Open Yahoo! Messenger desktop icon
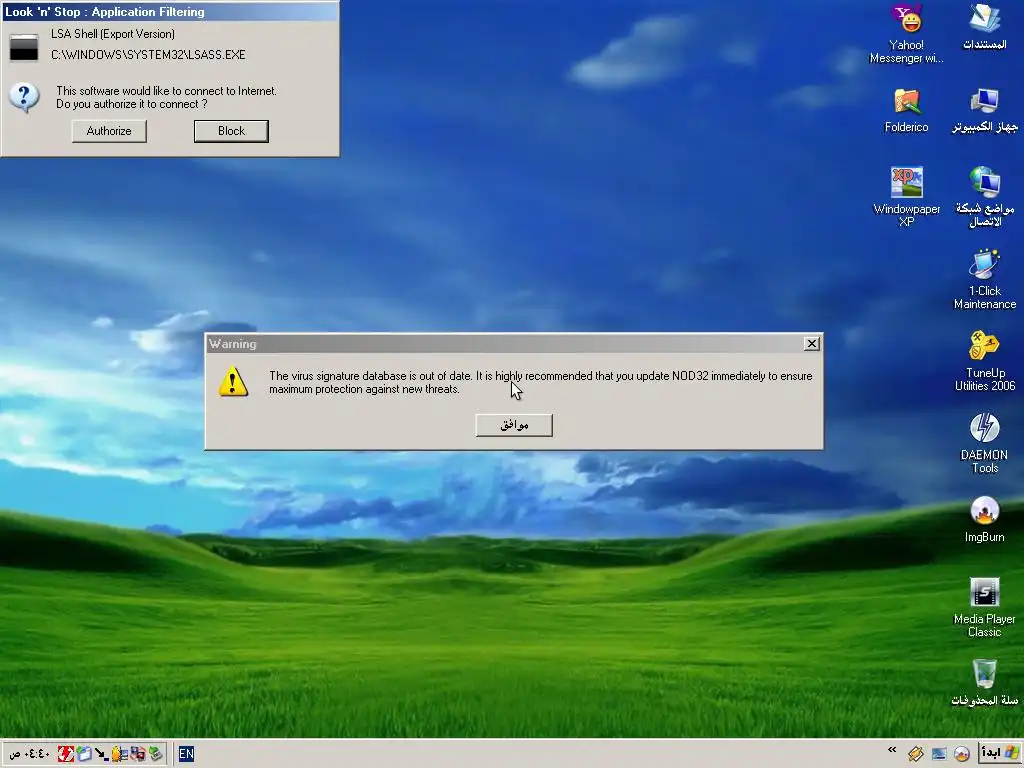The height and width of the screenshot is (768, 1024). click(906, 33)
